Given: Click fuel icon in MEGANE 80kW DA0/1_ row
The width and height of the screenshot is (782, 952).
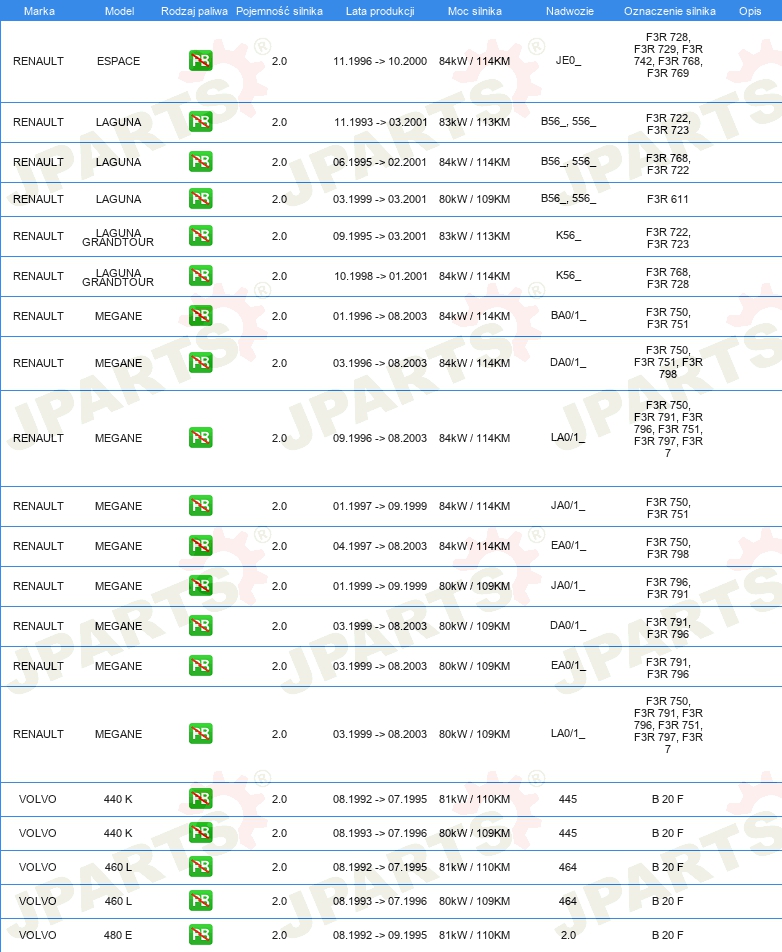Looking at the screenshot, I should [200, 626].
